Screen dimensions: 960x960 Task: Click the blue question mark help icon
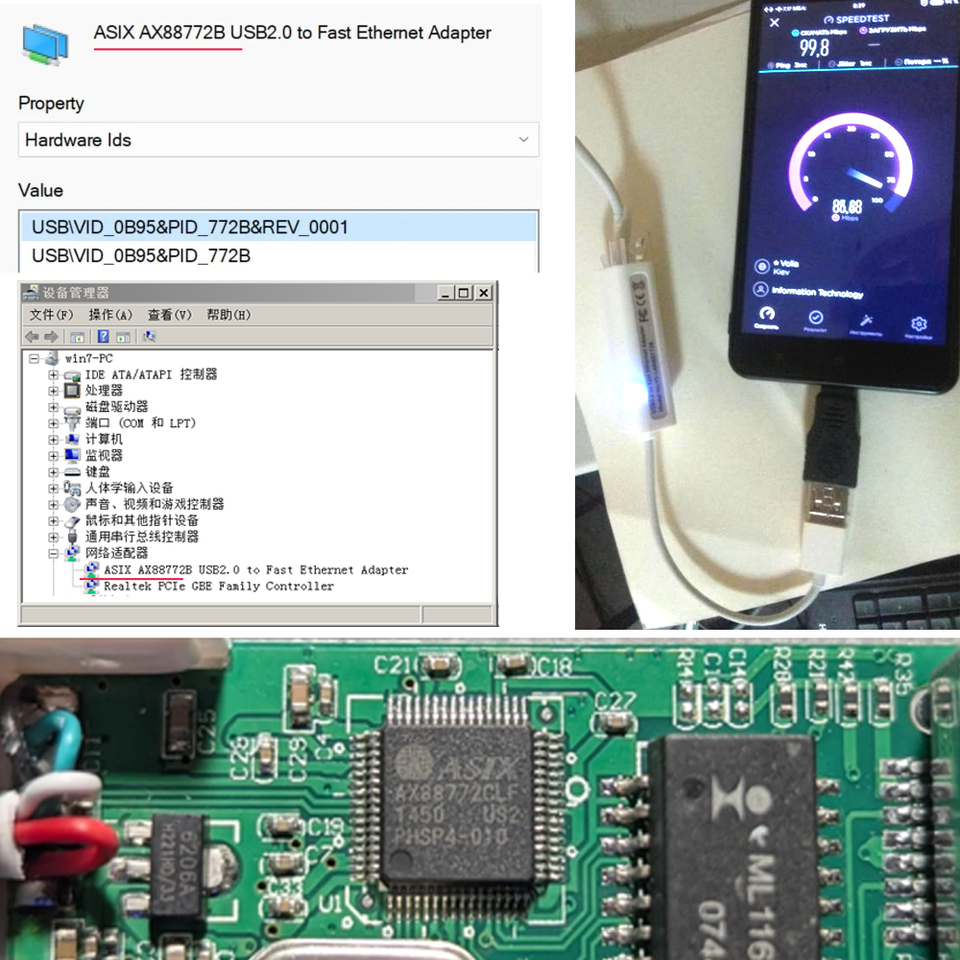click(x=103, y=336)
